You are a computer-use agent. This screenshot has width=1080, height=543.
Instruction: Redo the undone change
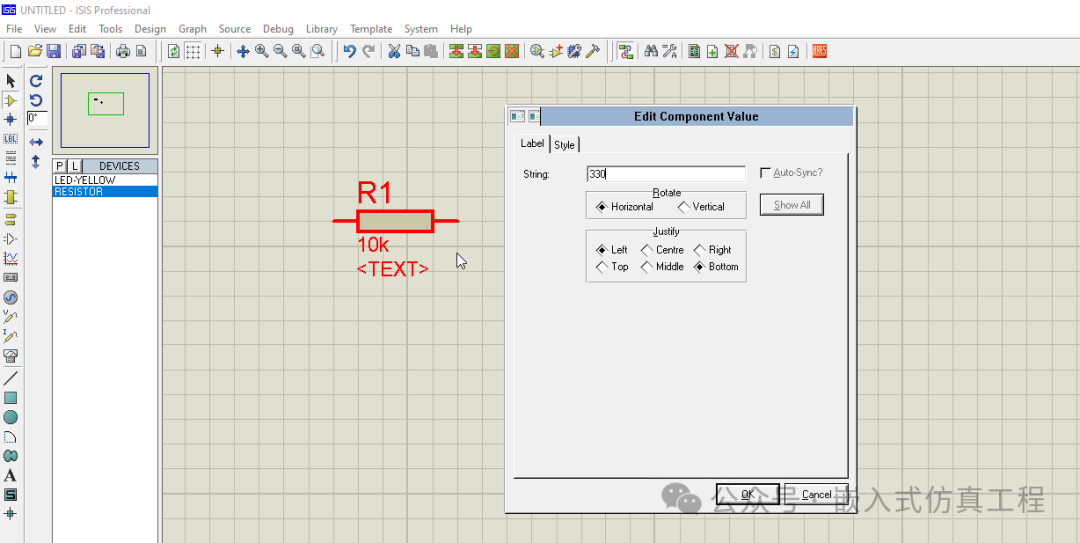click(369, 51)
